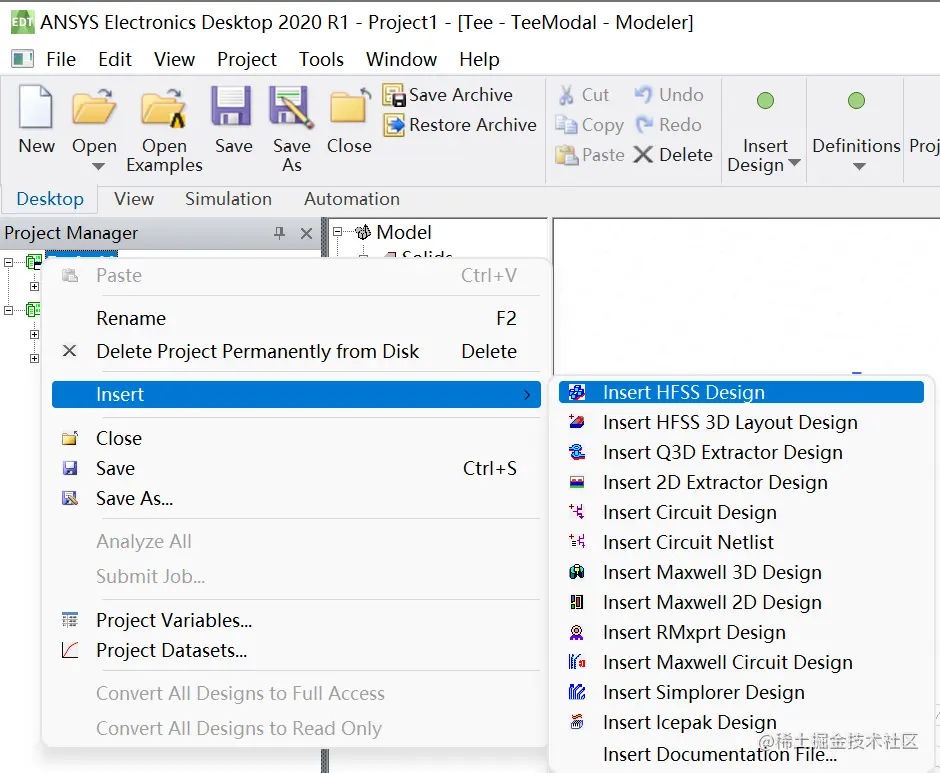Click the Save floppy disk icon
This screenshot has height=773, width=940.
231,105
